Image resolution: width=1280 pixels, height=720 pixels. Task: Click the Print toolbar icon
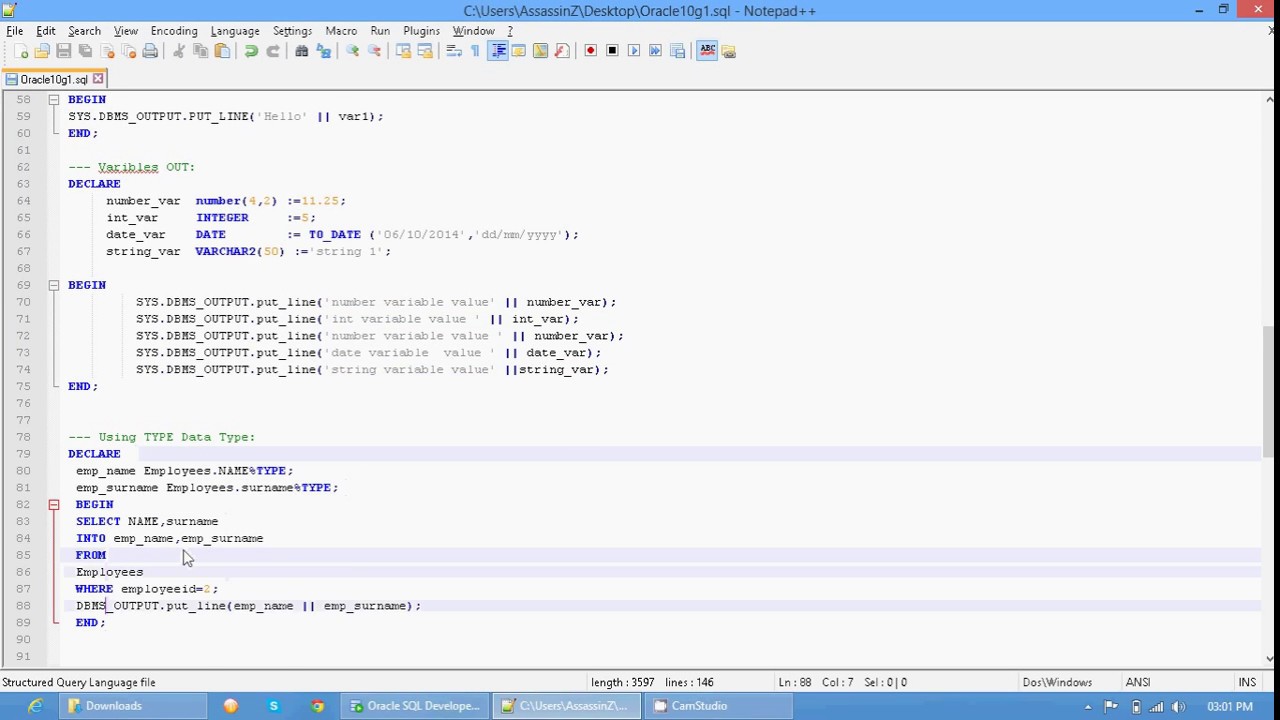coord(150,51)
